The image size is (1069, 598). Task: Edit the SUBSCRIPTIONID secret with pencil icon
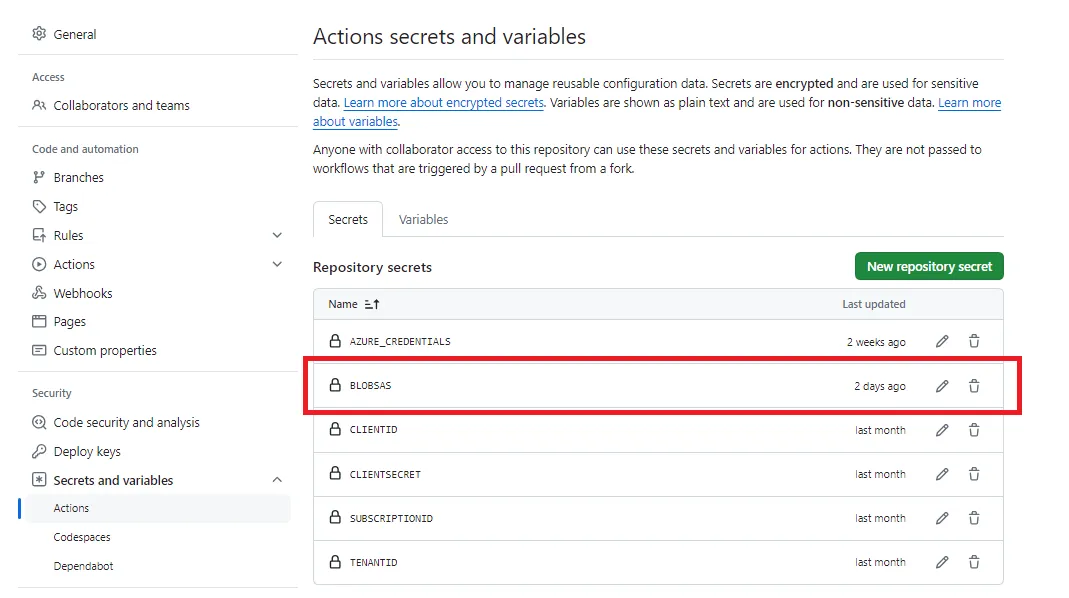pyautogui.click(x=942, y=518)
